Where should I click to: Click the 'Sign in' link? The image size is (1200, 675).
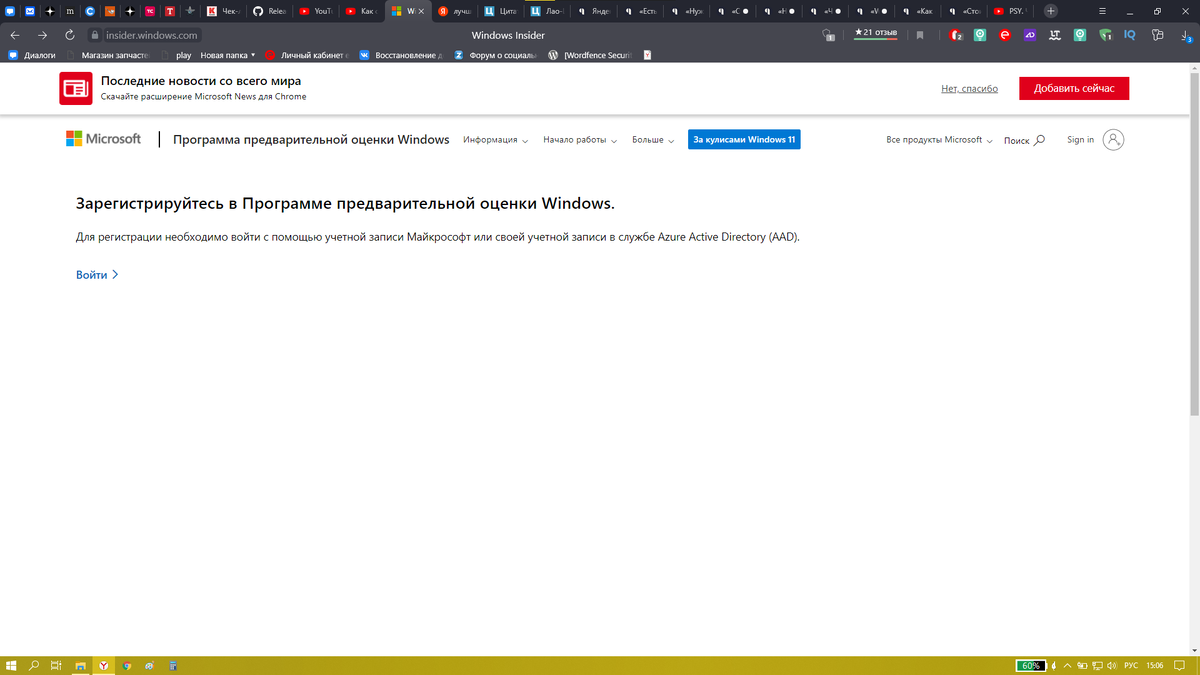pos(1080,140)
